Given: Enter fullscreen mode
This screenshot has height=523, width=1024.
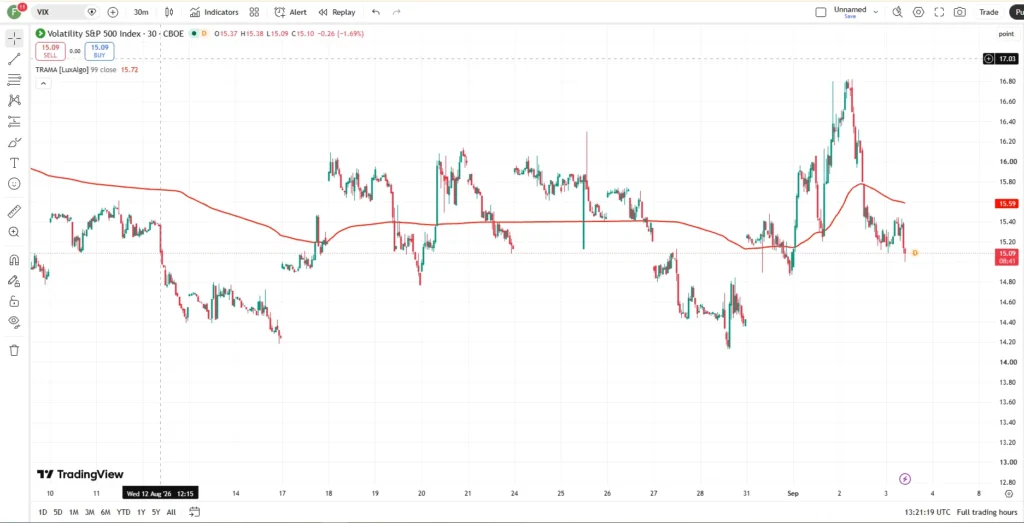Looking at the screenshot, I should coord(939,12).
